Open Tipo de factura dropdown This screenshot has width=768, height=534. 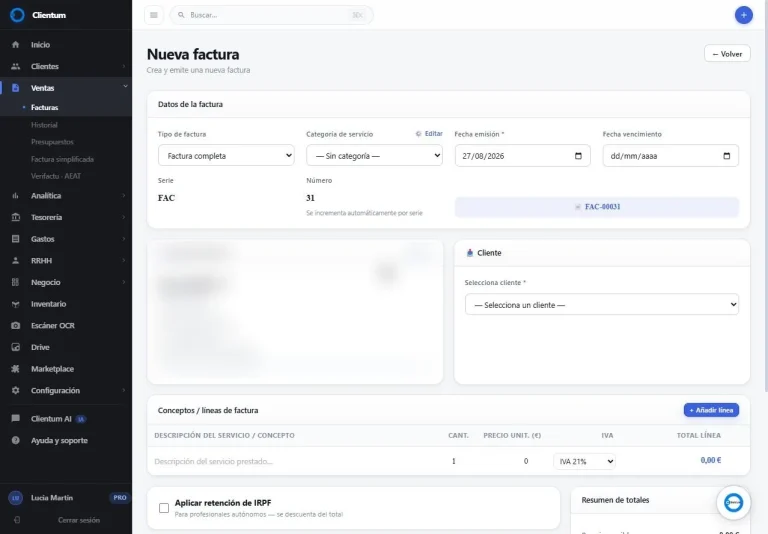tap(226, 155)
